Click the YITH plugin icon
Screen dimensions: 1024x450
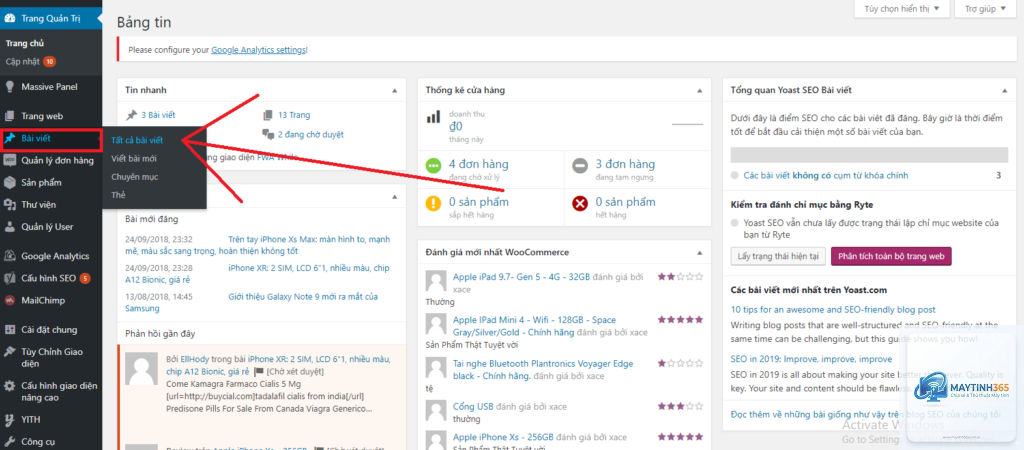point(10,419)
